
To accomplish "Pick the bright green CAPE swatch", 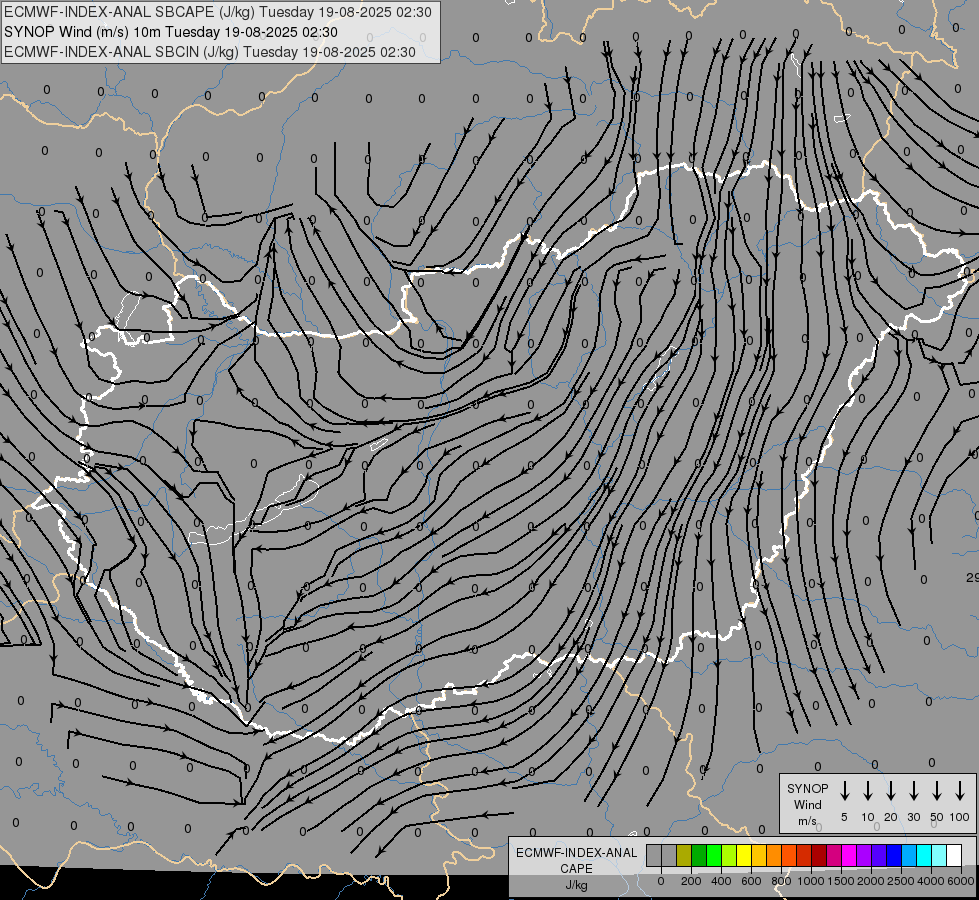I will 714,856.
